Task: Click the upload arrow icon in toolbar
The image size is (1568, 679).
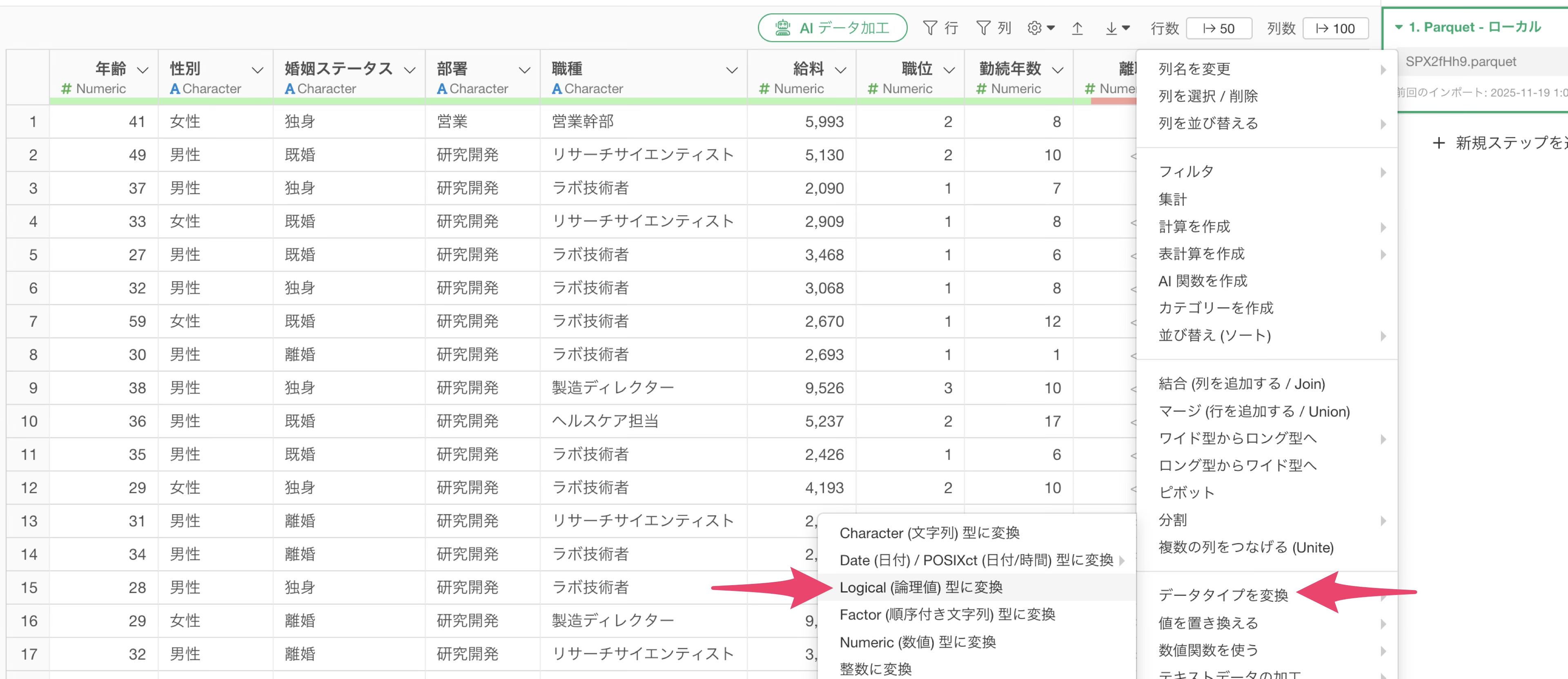Action: 1077,28
